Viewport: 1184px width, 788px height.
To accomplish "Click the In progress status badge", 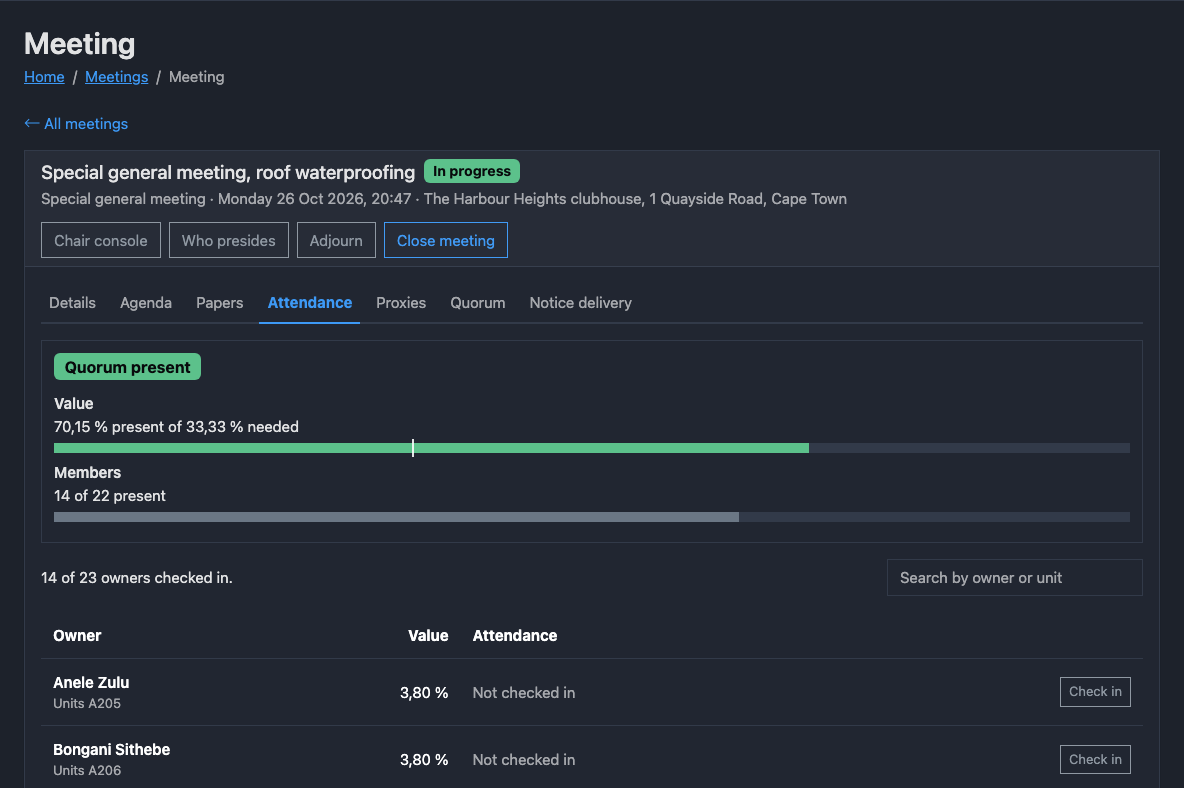I will click(472, 171).
